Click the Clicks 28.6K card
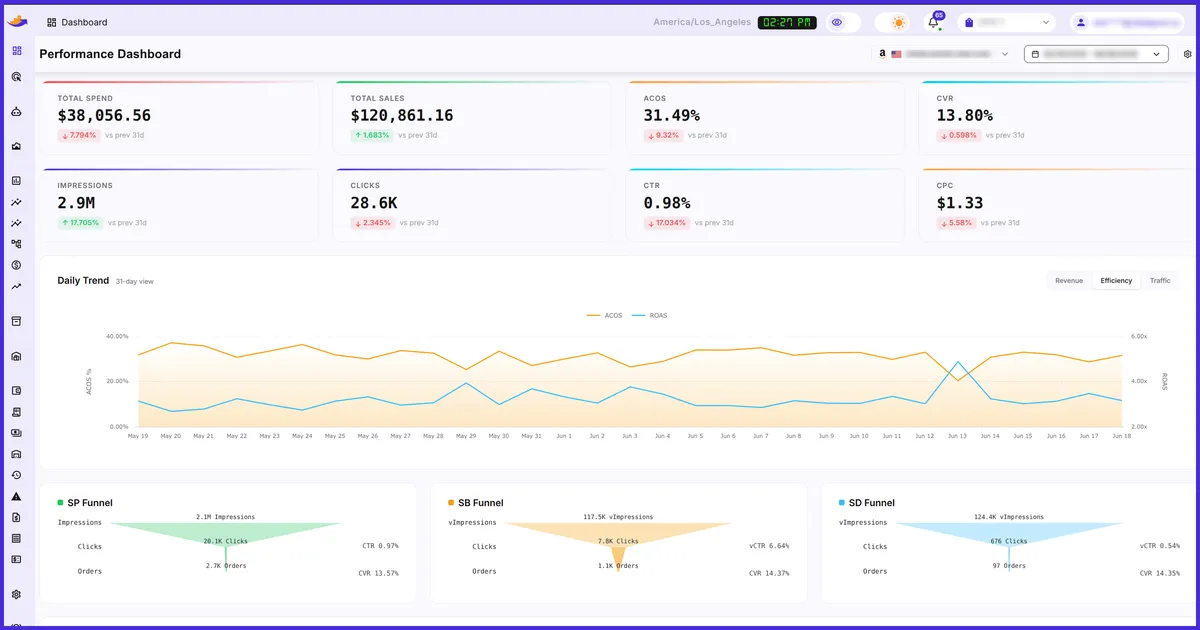This screenshot has height=630, width=1200. coord(473,204)
